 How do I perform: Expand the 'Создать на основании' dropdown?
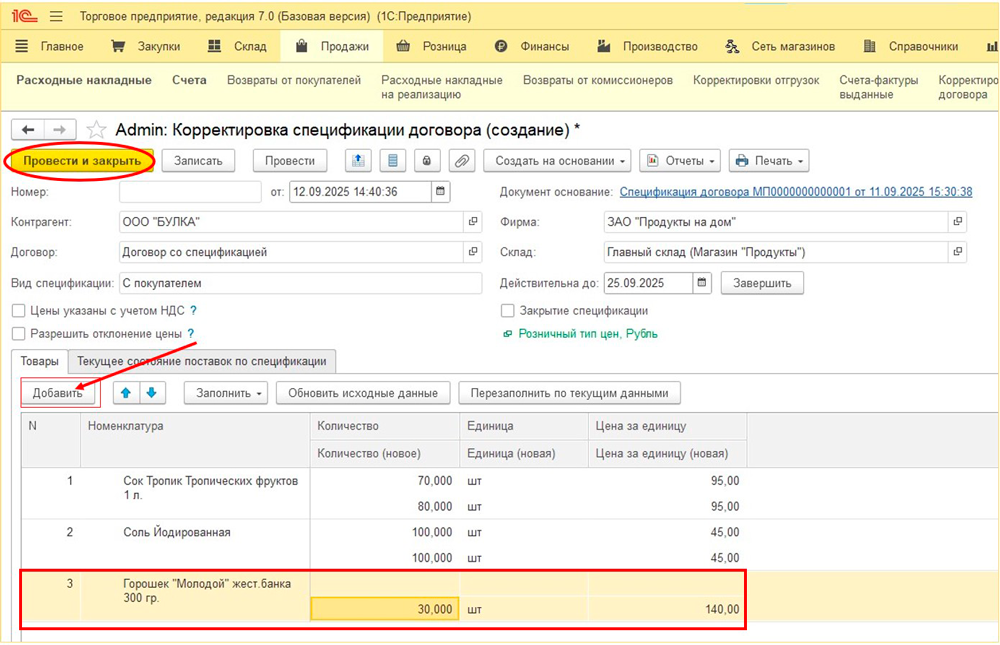557,160
